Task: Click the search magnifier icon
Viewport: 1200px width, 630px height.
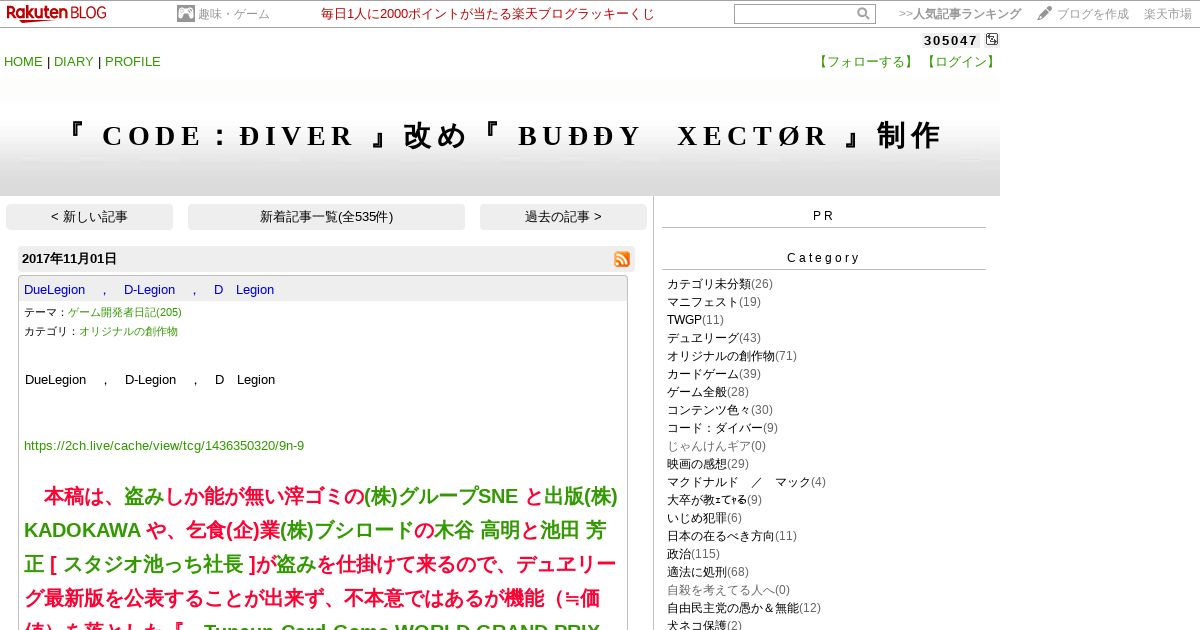Action: [863, 14]
